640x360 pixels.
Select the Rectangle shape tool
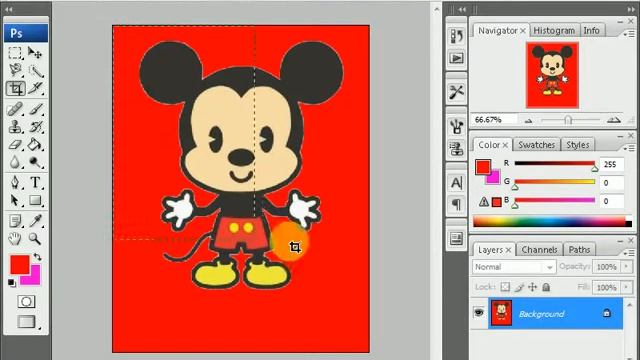(x=35, y=200)
